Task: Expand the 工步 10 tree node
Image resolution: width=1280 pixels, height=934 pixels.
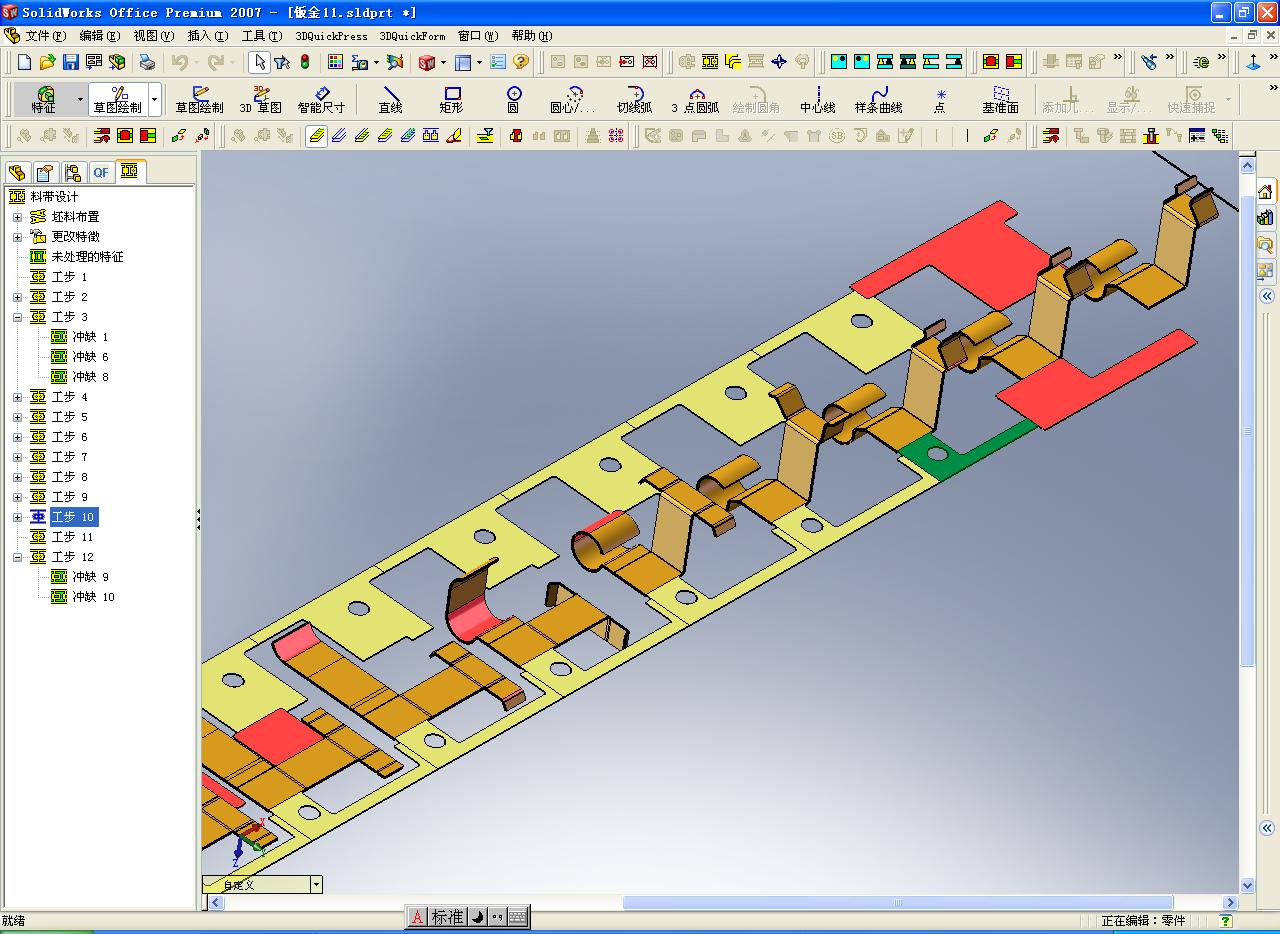Action: click(17, 517)
